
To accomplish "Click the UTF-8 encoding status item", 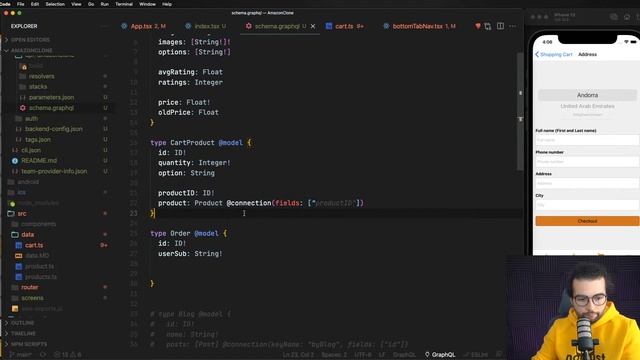I will point(362,355).
